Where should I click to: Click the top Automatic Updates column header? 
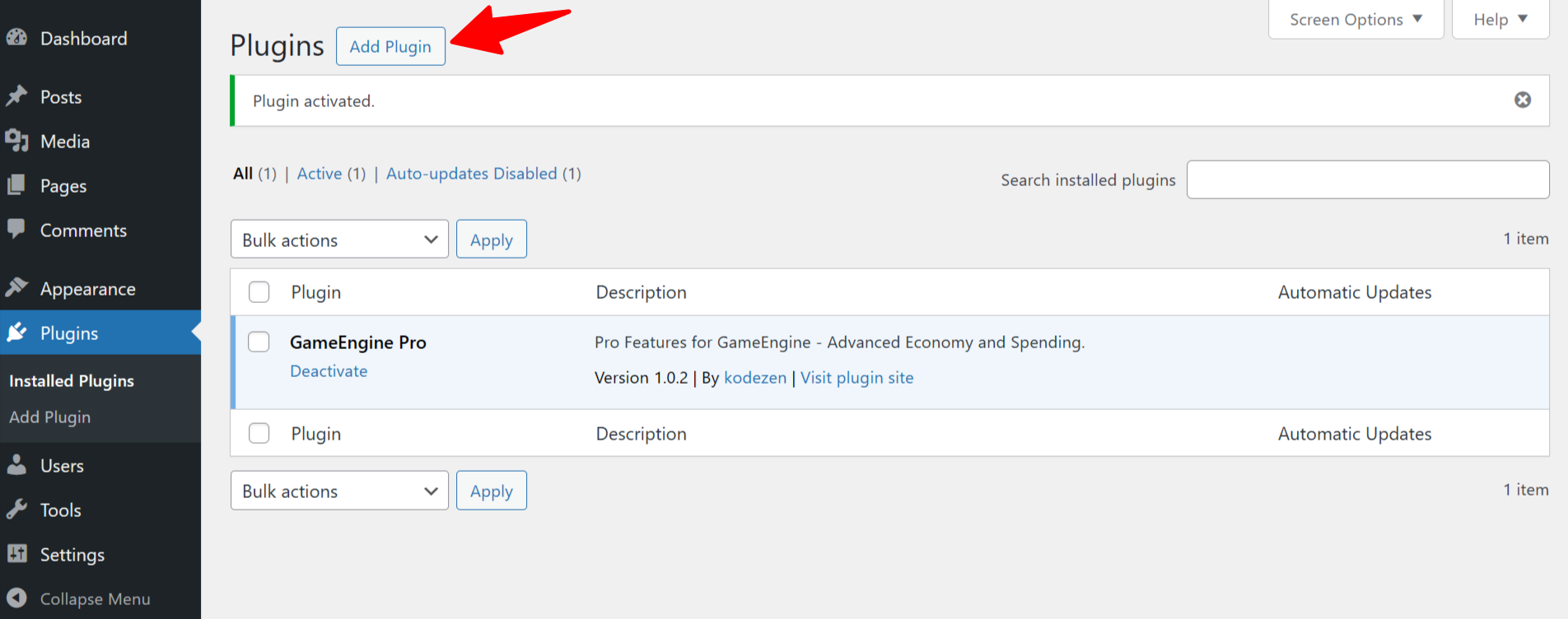point(1355,292)
